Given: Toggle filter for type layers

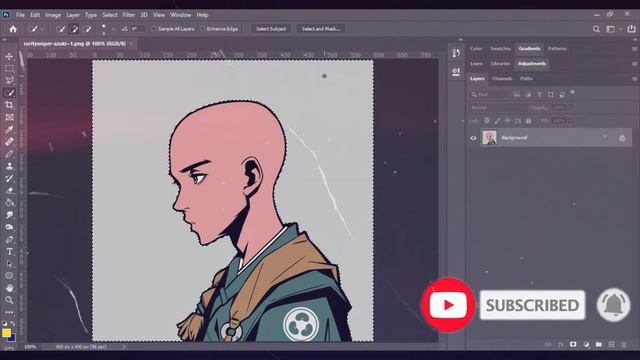Looking at the screenshot, I should point(540,94).
